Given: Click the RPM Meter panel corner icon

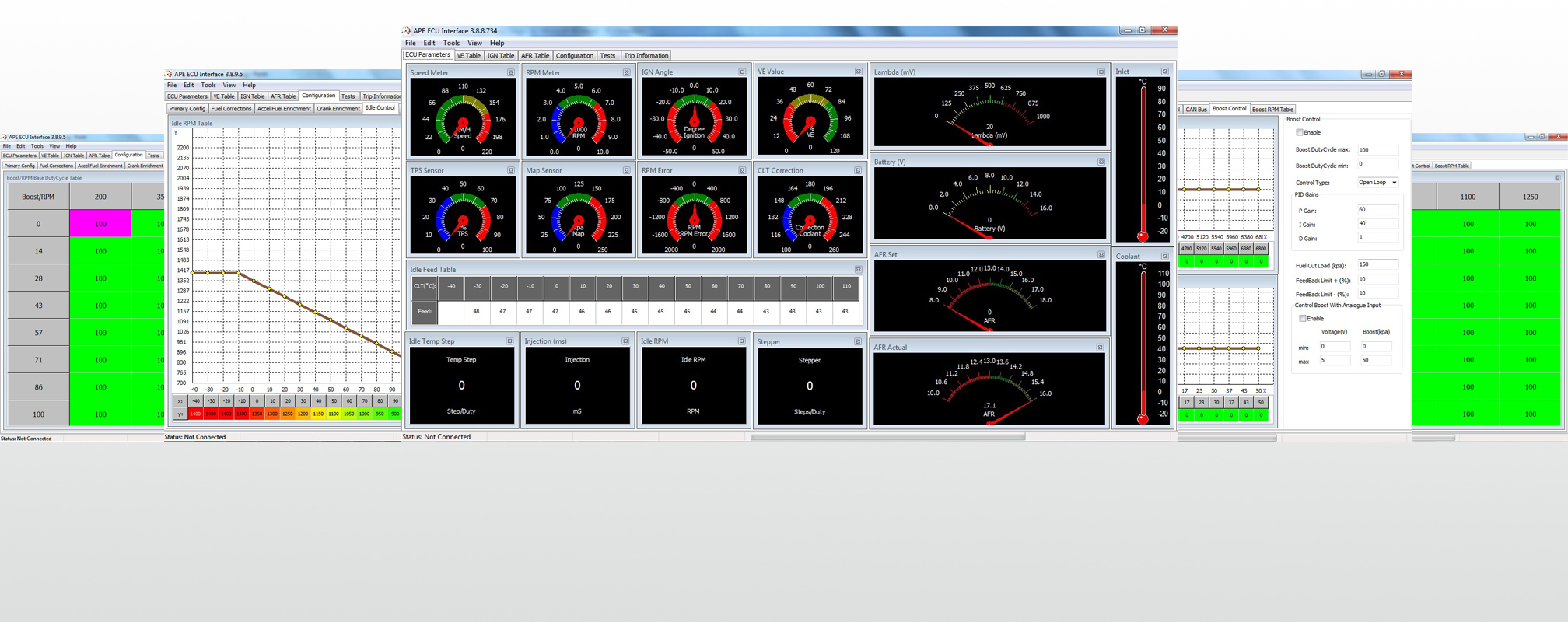Looking at the screenshot, I should pyautogui.click(x=626, y=72).
